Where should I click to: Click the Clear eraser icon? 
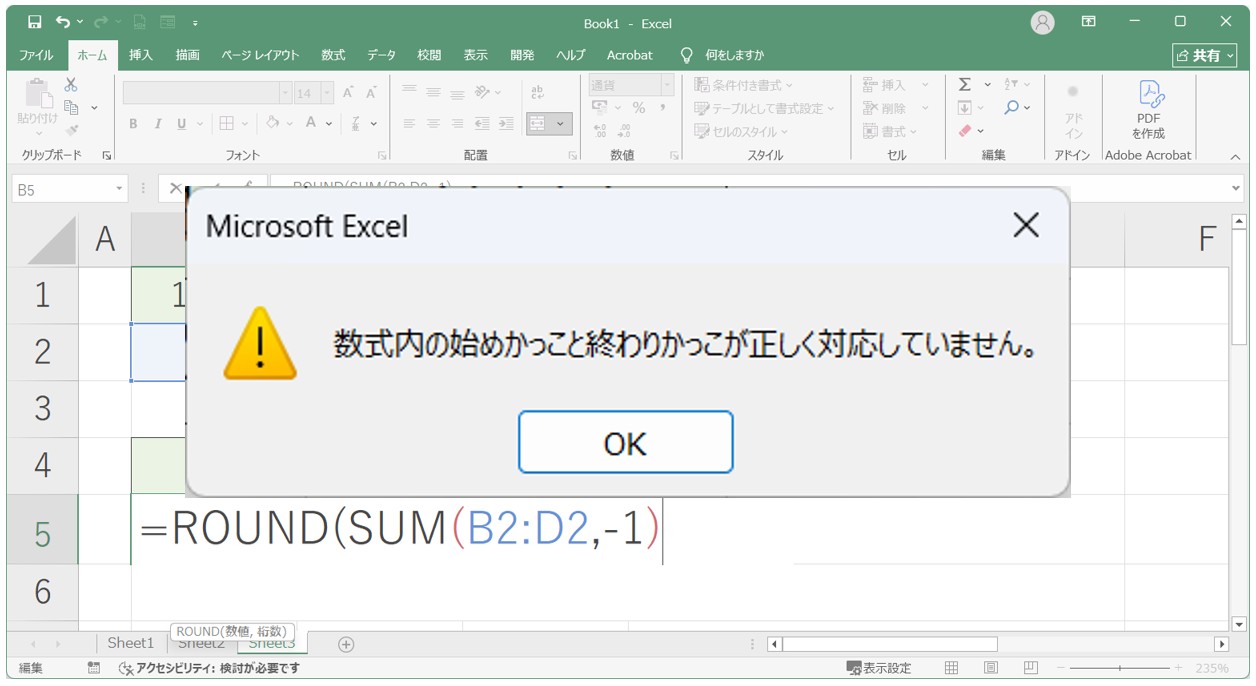(965, 131)
